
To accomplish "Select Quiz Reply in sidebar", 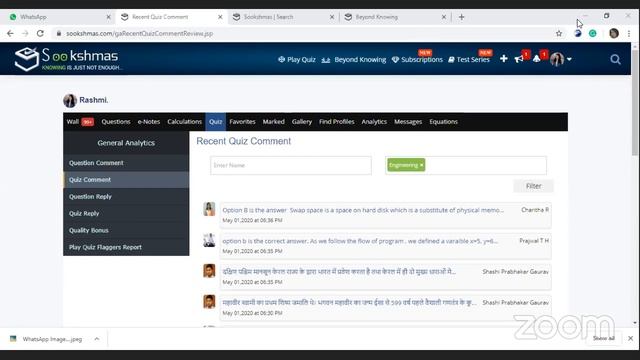I will pos(126,213).
